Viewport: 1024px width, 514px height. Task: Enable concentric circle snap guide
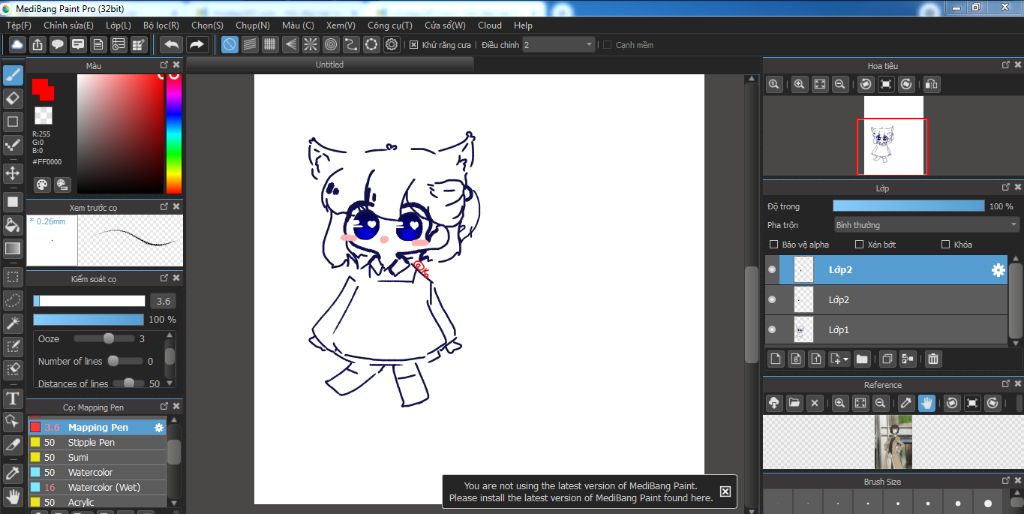pos(330,44)
